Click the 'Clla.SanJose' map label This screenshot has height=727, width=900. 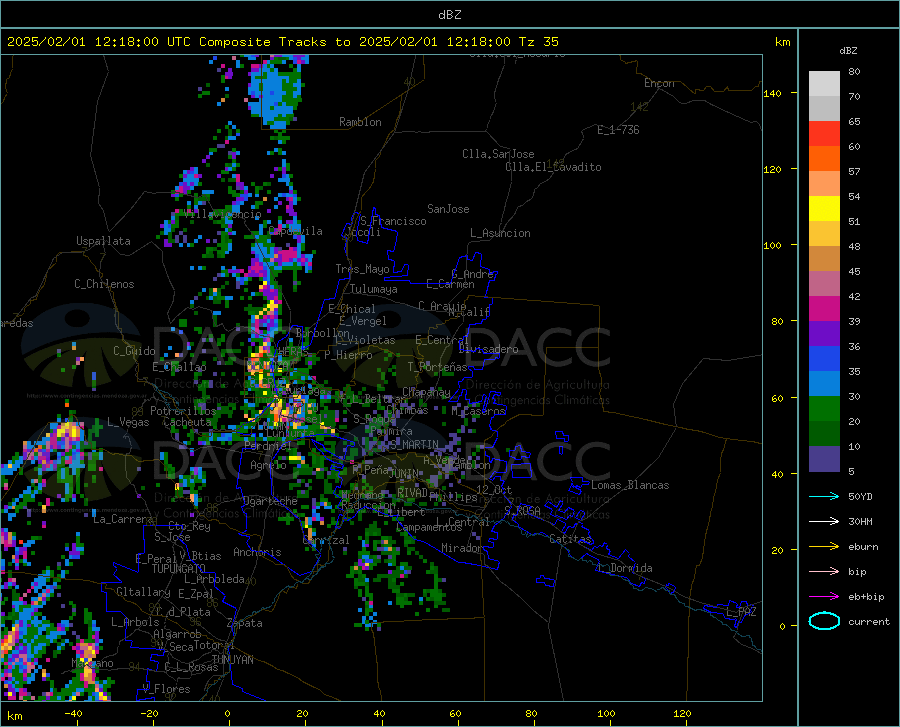click(498, 154)
